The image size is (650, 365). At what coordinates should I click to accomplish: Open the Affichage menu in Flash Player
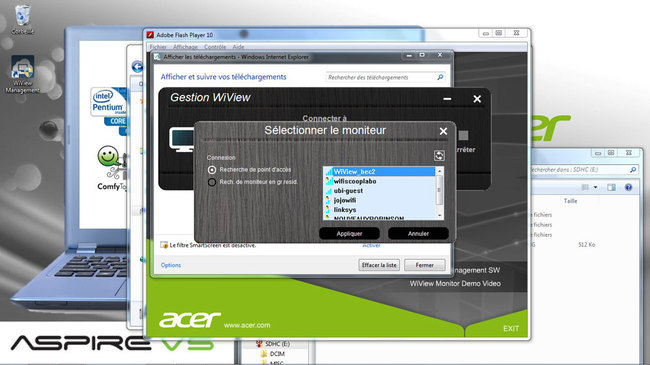coord(185,47)
